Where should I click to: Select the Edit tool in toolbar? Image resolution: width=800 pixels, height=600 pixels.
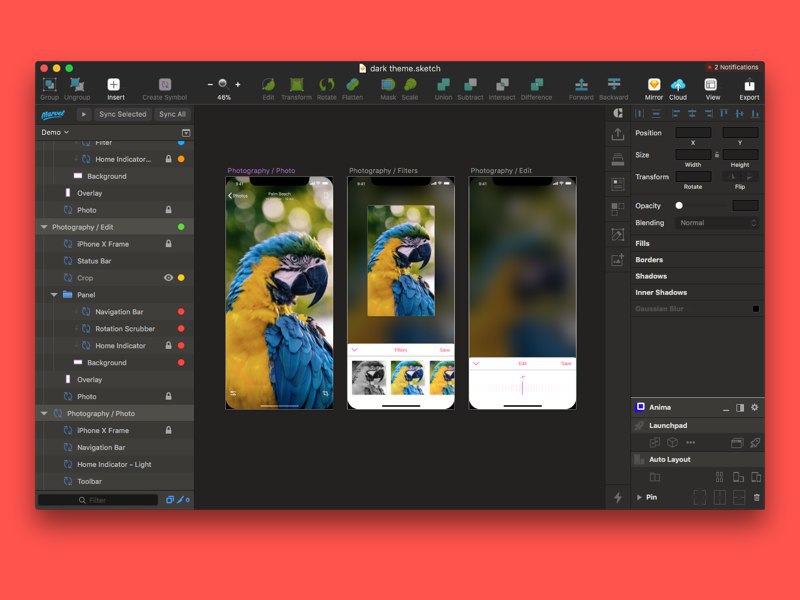(x=268, y=84)
